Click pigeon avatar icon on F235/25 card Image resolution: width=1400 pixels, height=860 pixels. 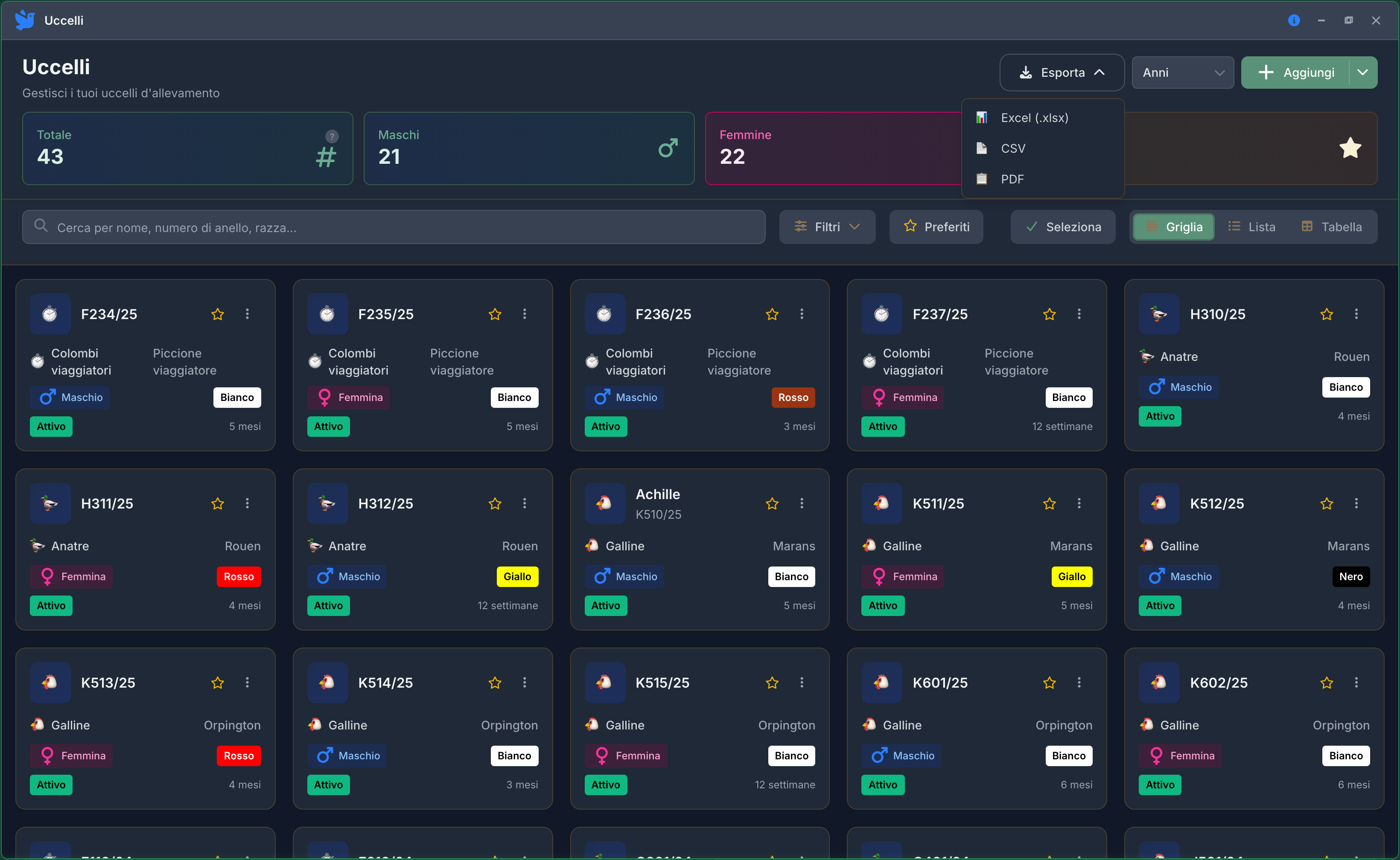click(327, 314)
